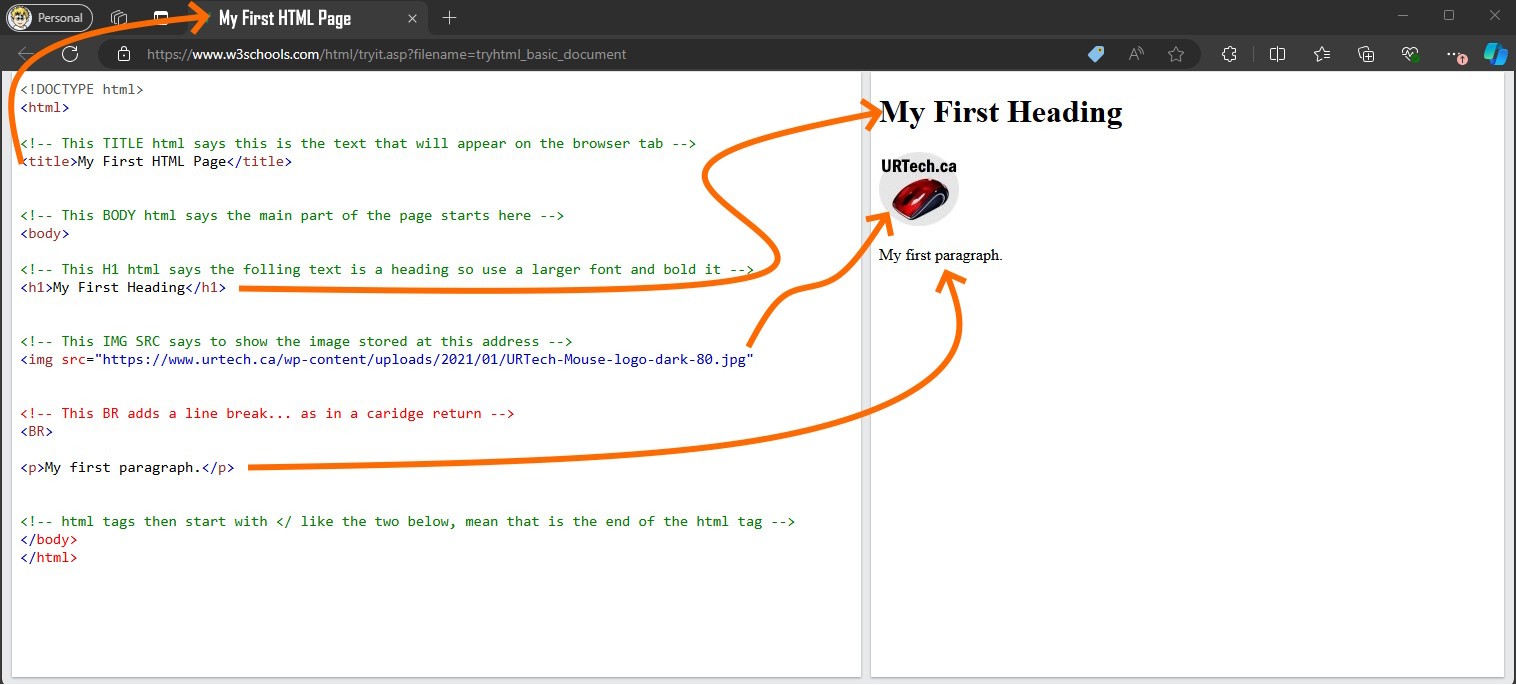The image size is (1516, 685).
Task: Add page to favorites with star icon
Action: point(1176,54)
